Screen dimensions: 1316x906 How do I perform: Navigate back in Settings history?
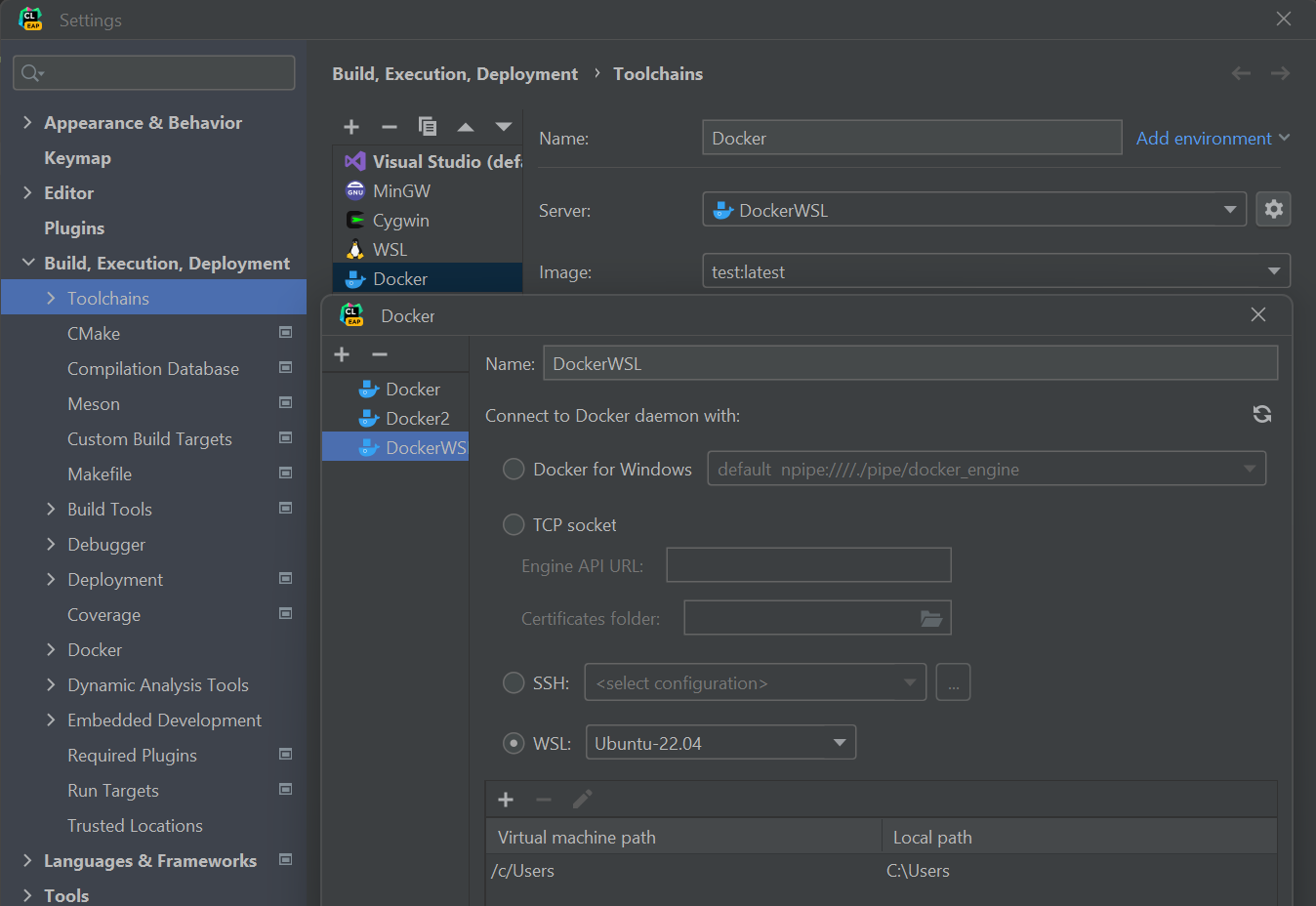click(1242, 73)
